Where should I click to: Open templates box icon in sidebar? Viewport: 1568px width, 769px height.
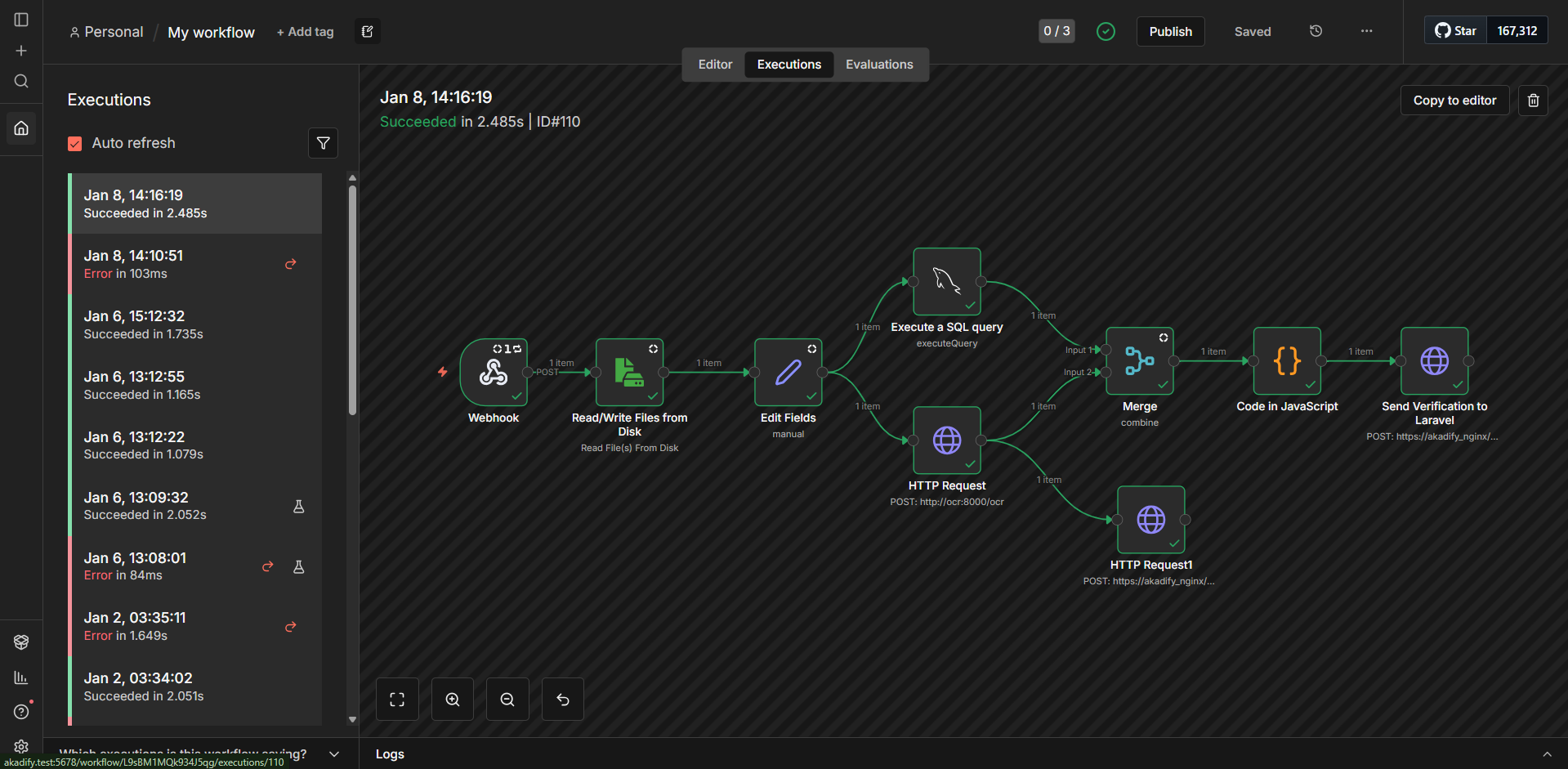pyautogui.click(x=21, y=642)
